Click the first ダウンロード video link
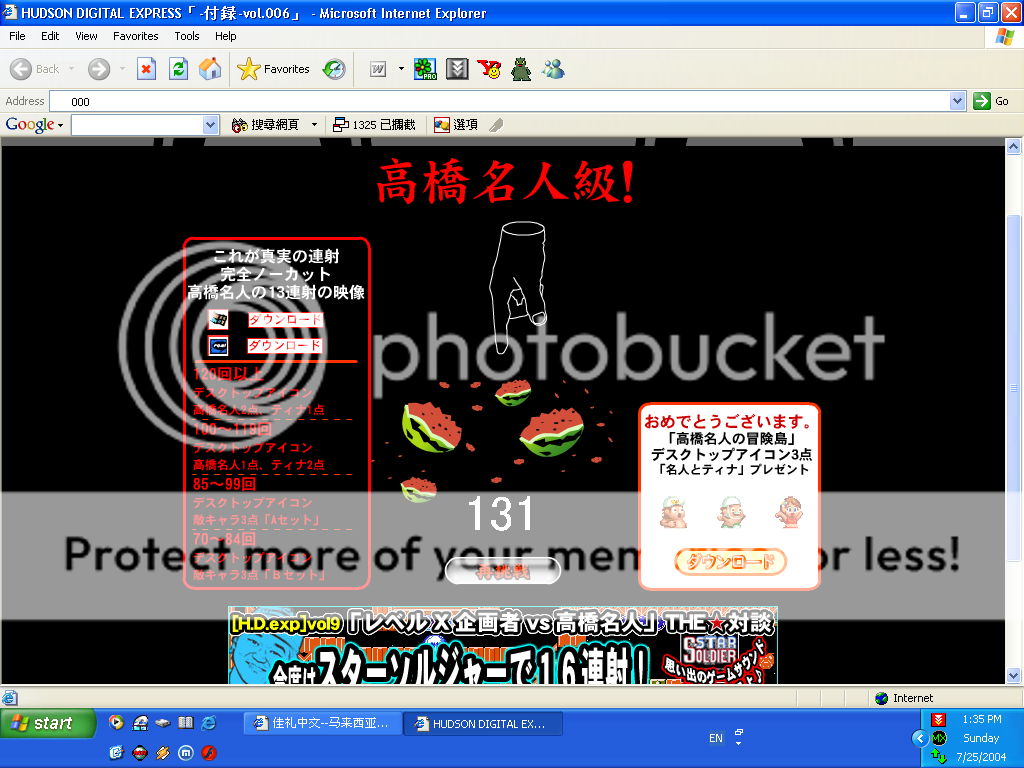The height and width of the screenshot is (768, 1024). click(285, 320)
